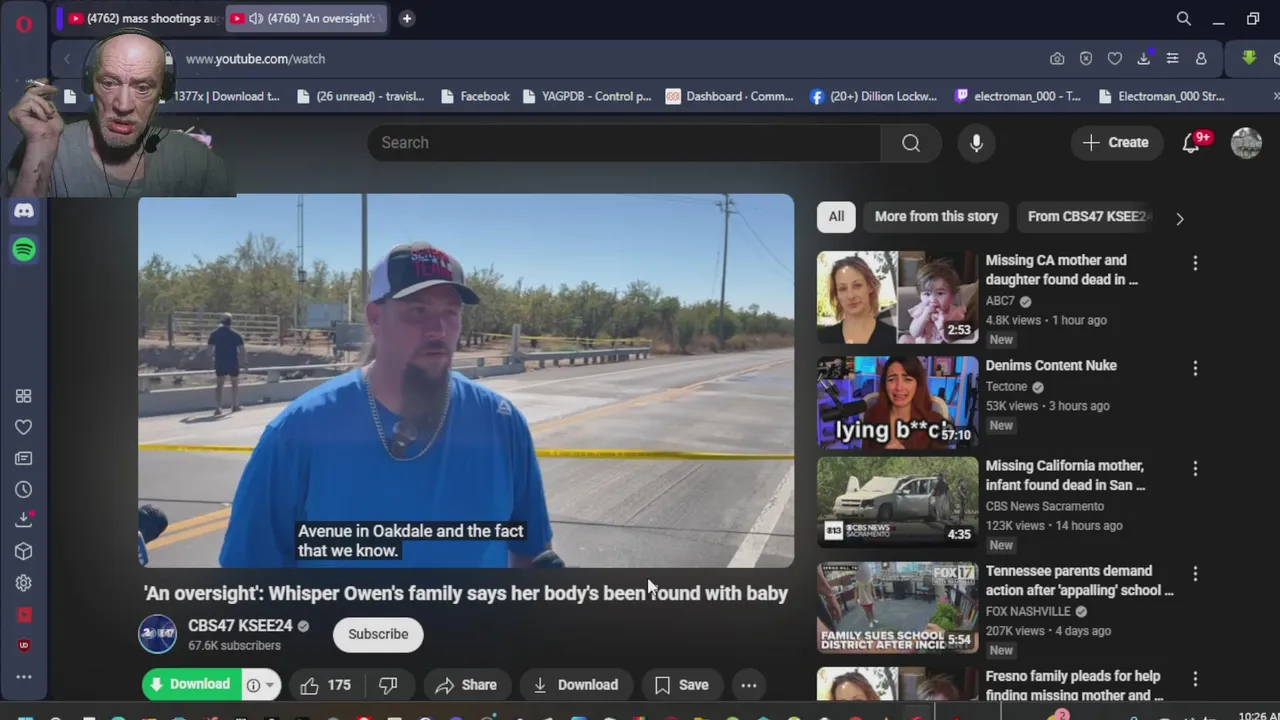The image size is (1280, 720).
Task: Open options for Missing CA mother video
Action: coord(1195,263)
